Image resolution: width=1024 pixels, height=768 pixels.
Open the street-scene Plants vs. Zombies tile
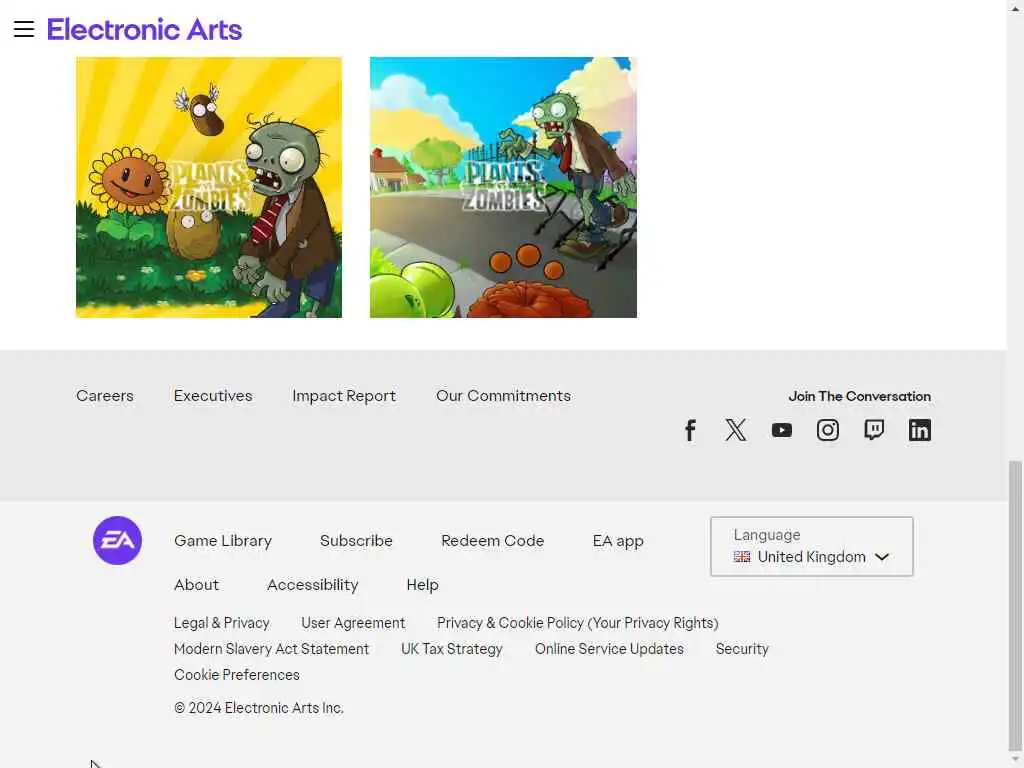tap(503, 187)
